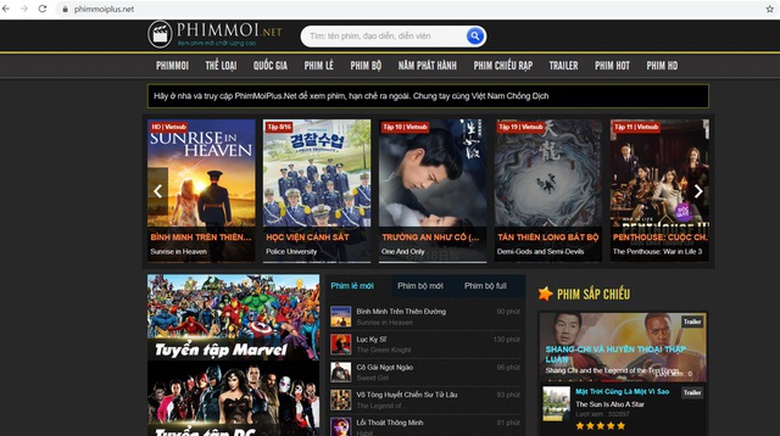The width and height of the screenshot is (780, 436).
Task: Click The Green Knight small thumbnail icon
Action: pyautogui.click(x=341, y=344)
